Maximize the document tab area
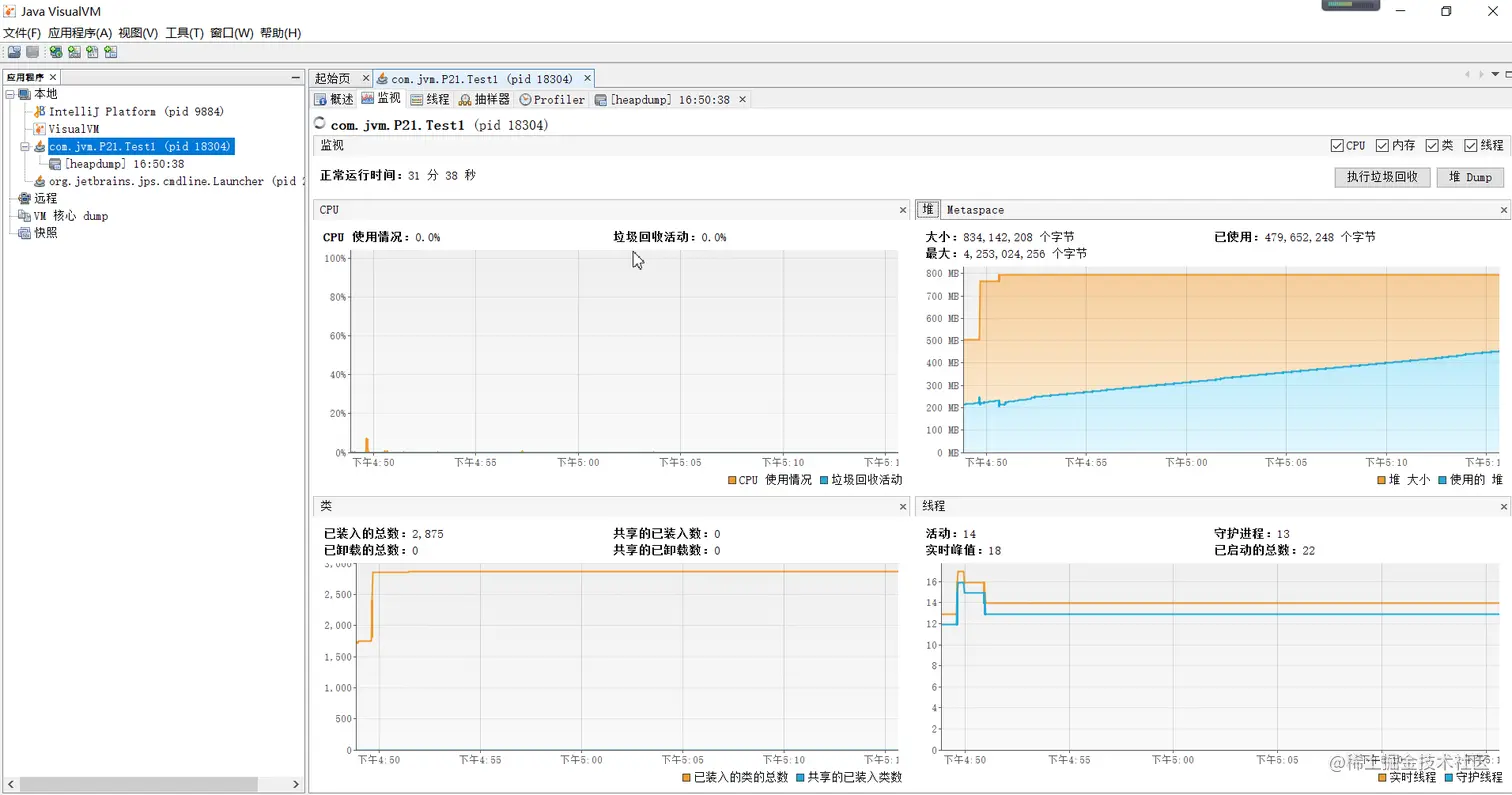Image resolution: width=1512 pixels, height=795 pixels. click(1507, 75)
